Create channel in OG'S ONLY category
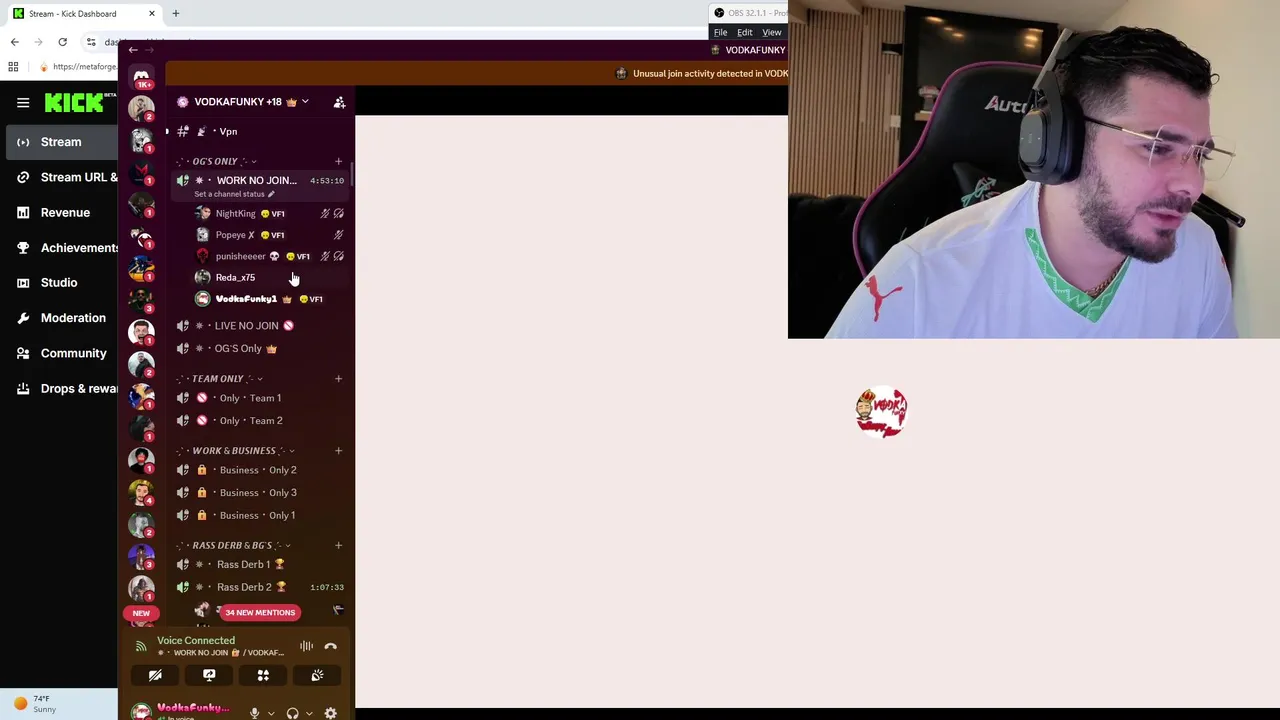Viewport: 1280px width, 720px height. click(x=338, y=161)
